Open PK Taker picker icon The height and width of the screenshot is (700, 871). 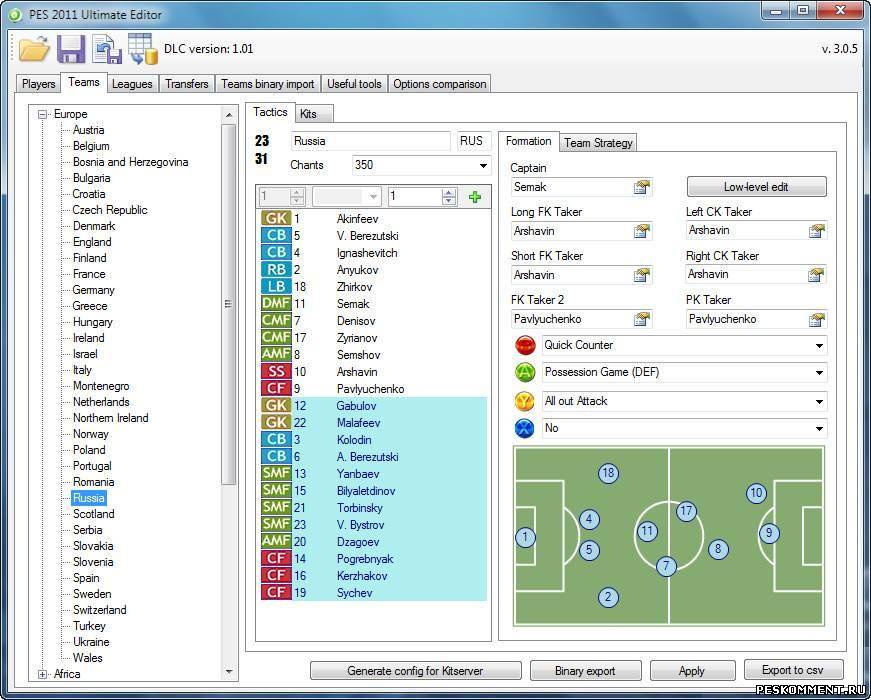pos(817,319)
